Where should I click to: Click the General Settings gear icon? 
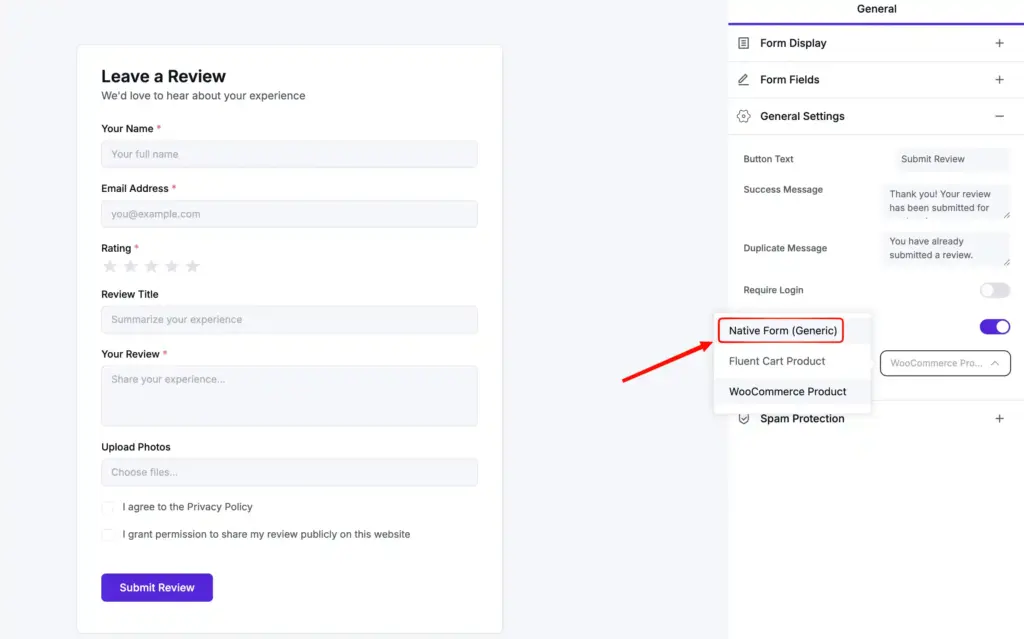click(x=742, y=116)
